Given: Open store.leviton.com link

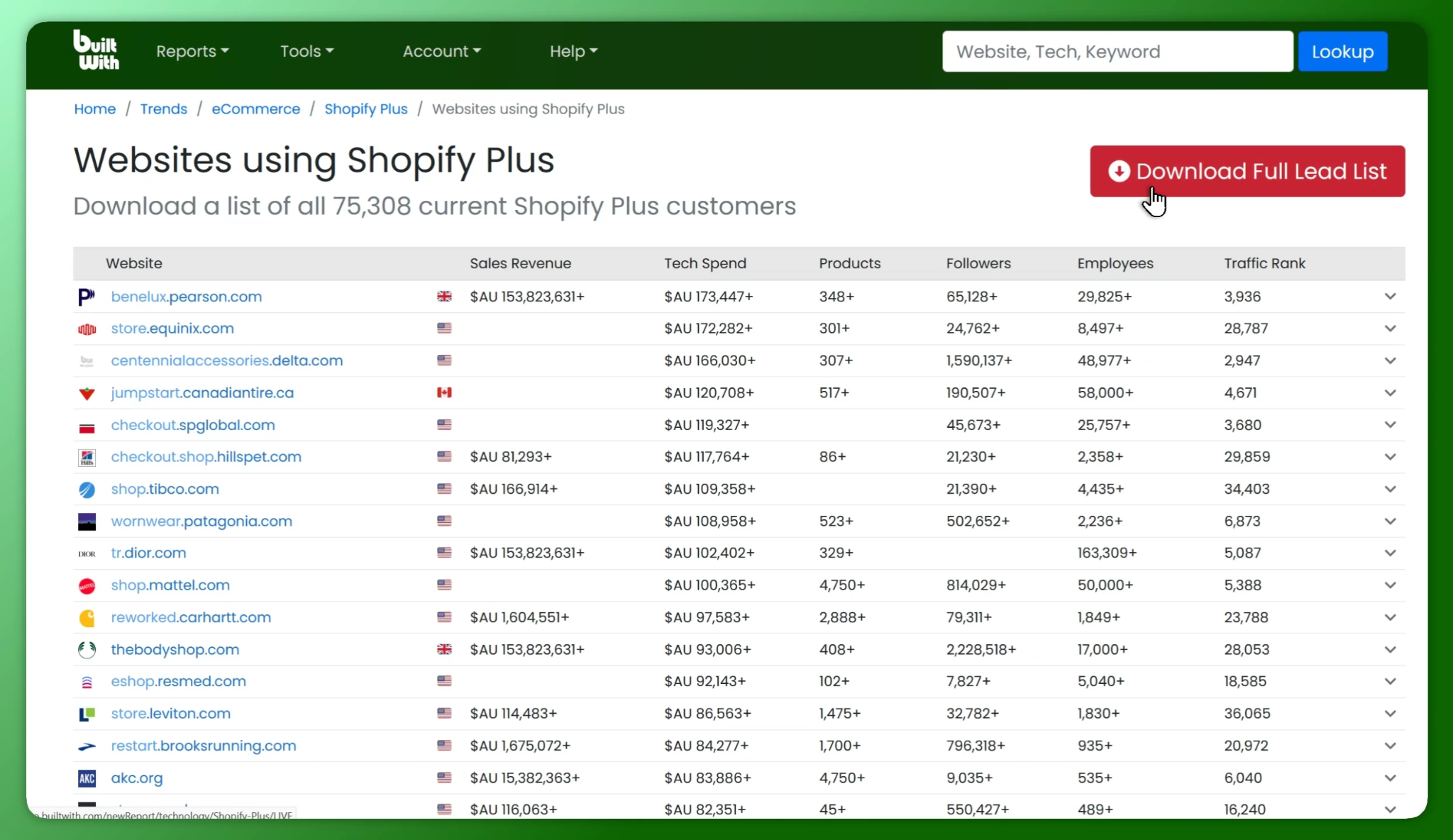Looking at the screenshot, I should pos(171,714).
